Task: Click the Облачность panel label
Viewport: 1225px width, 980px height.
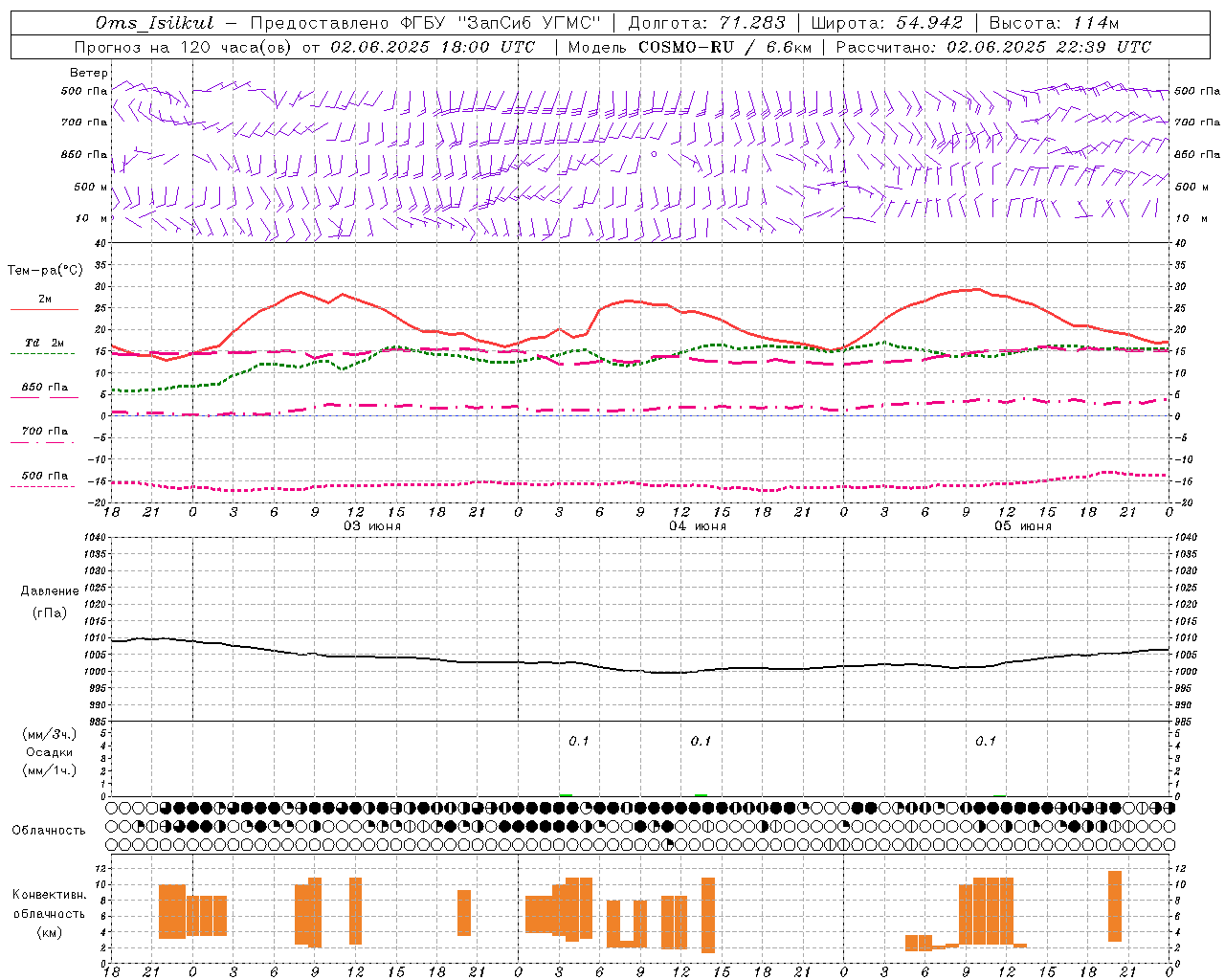Action: [49, 830]
